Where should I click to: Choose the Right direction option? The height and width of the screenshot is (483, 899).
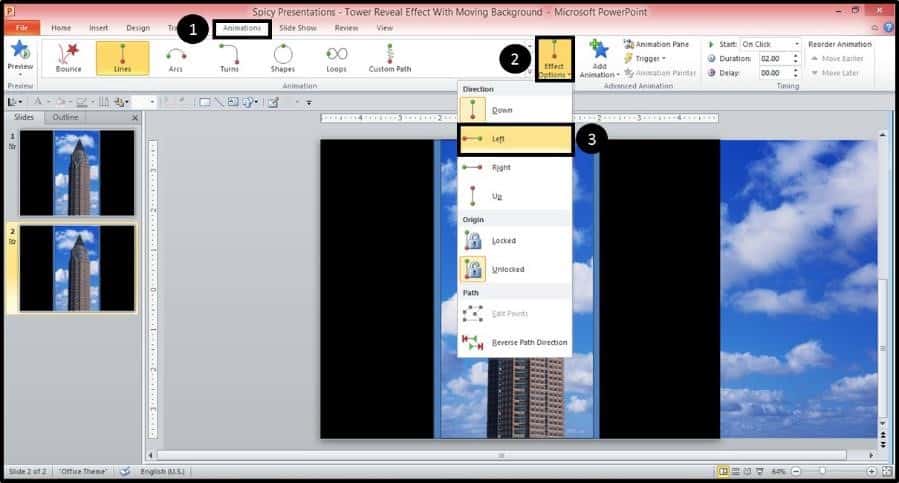tap(515, 168)
